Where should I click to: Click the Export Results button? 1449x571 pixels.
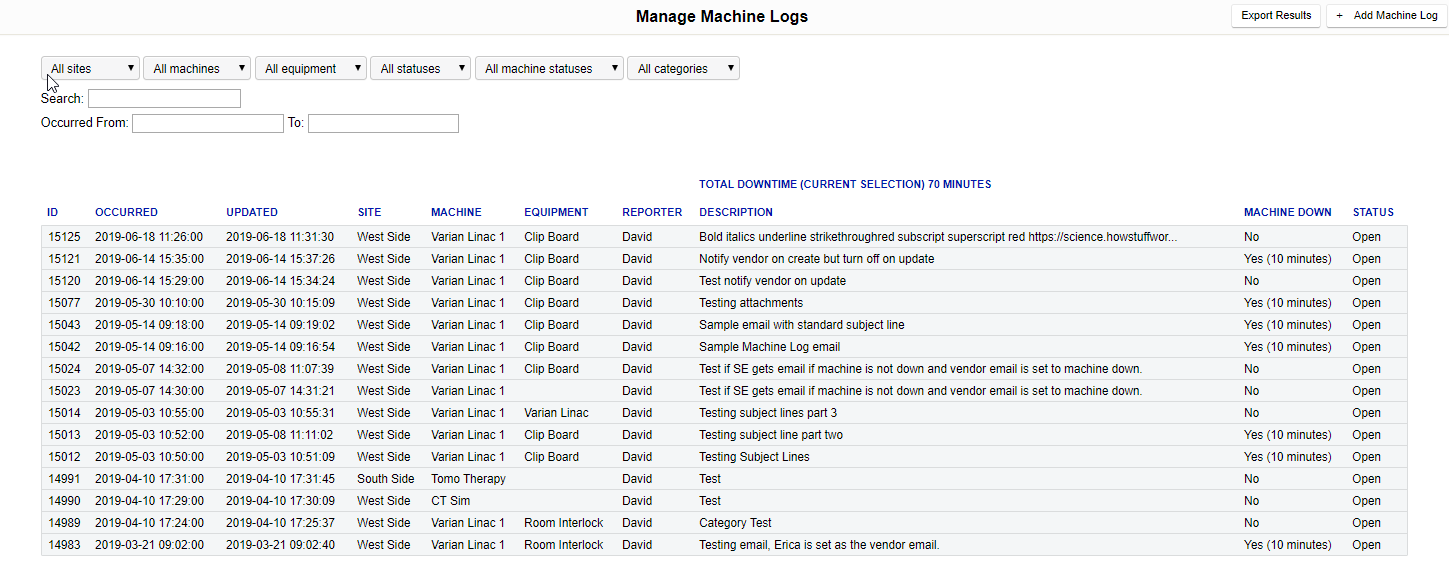pyautogui.click(x=1276, y=16)
